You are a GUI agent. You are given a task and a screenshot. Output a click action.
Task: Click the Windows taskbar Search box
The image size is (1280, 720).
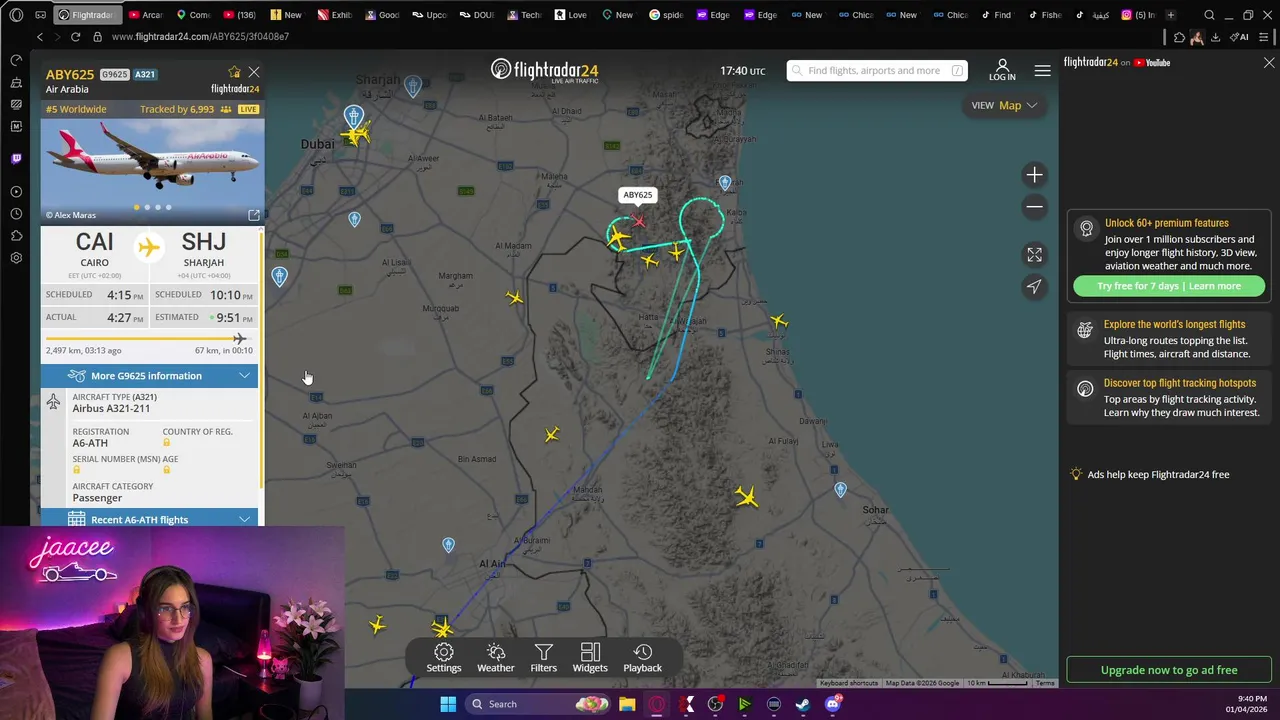tap(538, 704)
